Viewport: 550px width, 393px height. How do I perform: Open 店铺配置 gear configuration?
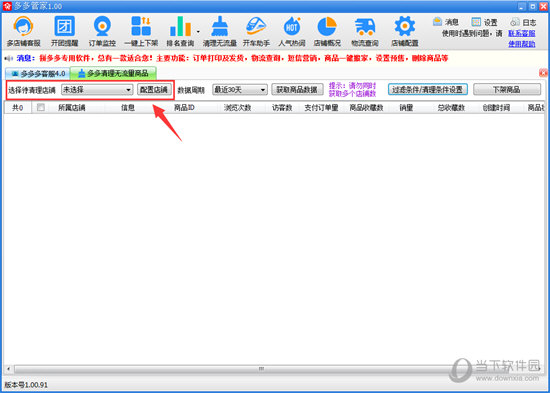pos(405,32)
